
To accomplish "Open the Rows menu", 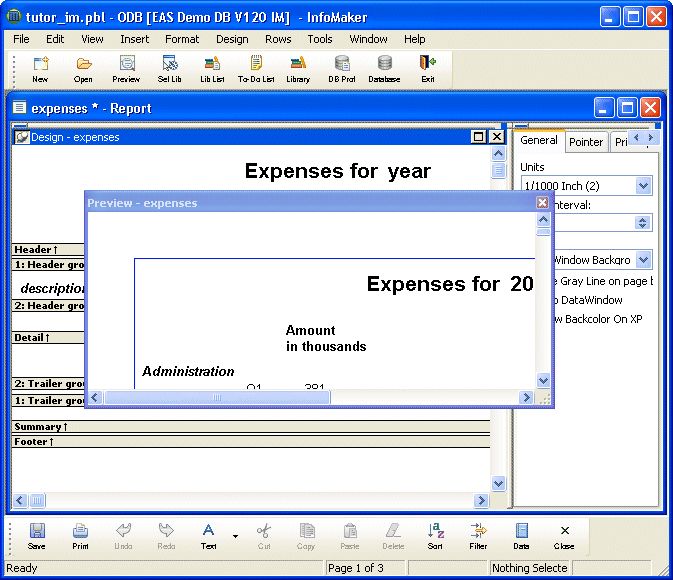I will 278,39.
